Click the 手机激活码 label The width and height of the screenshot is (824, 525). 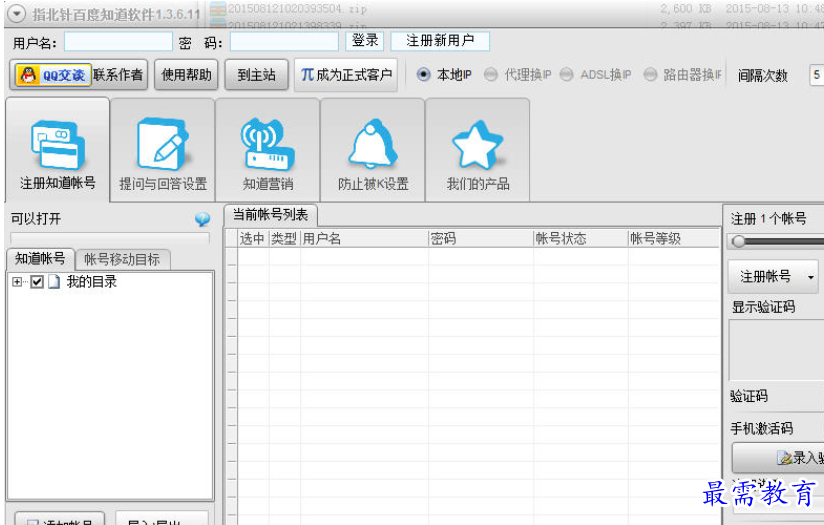[x=761, y=428]
